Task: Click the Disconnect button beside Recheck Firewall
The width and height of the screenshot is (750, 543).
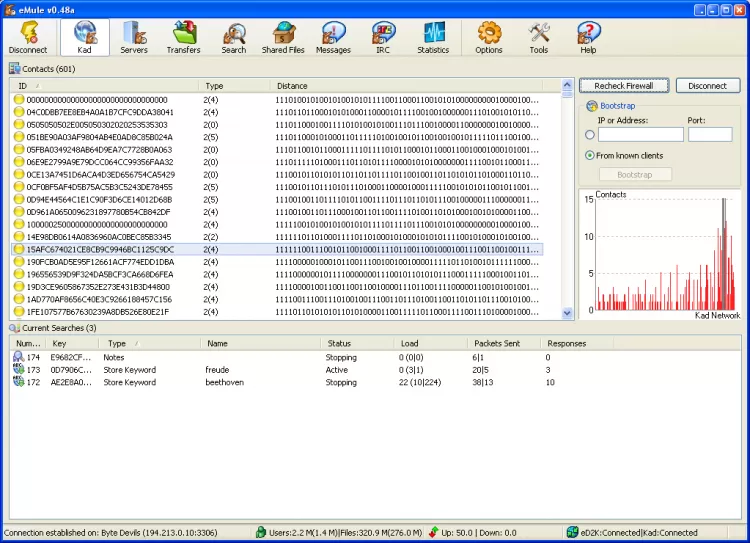Action: tap(707, 86)
